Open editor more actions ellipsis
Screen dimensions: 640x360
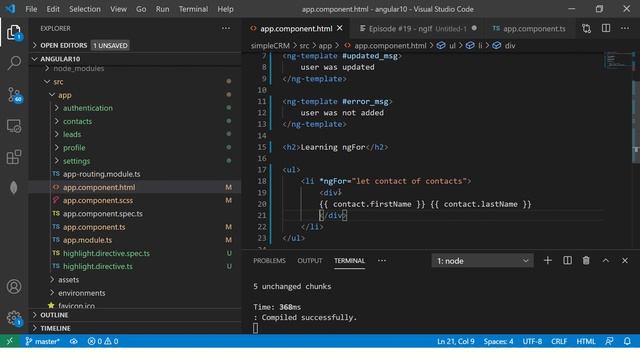(625, 28)
